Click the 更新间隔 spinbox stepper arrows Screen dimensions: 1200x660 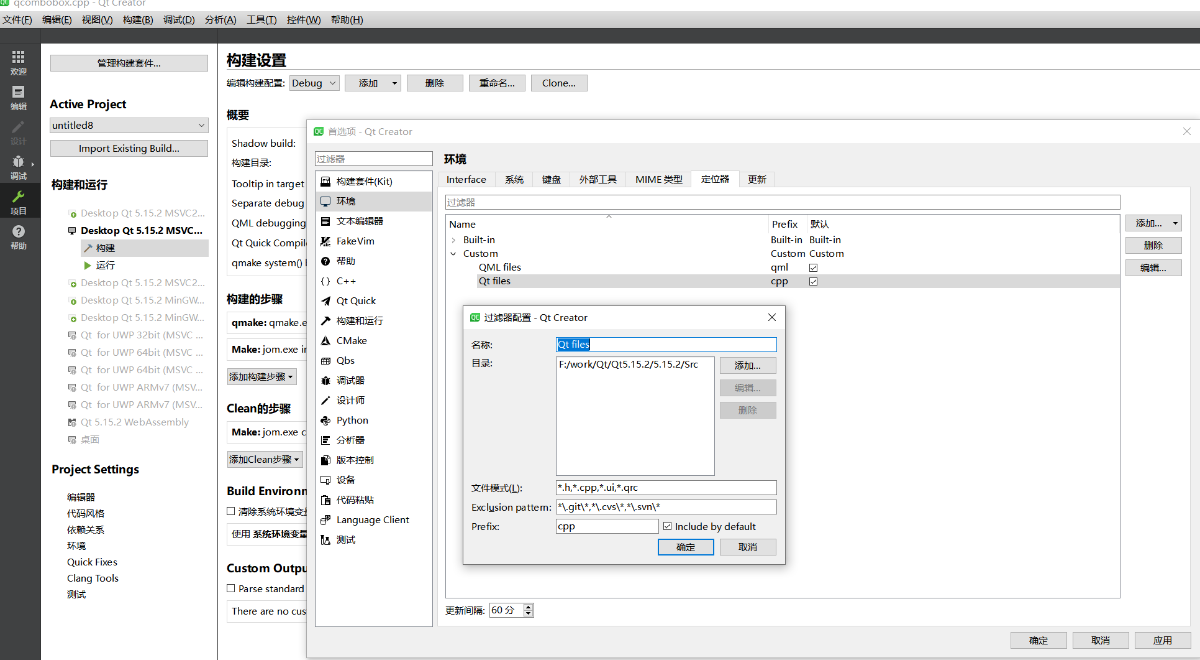point(528,610)
